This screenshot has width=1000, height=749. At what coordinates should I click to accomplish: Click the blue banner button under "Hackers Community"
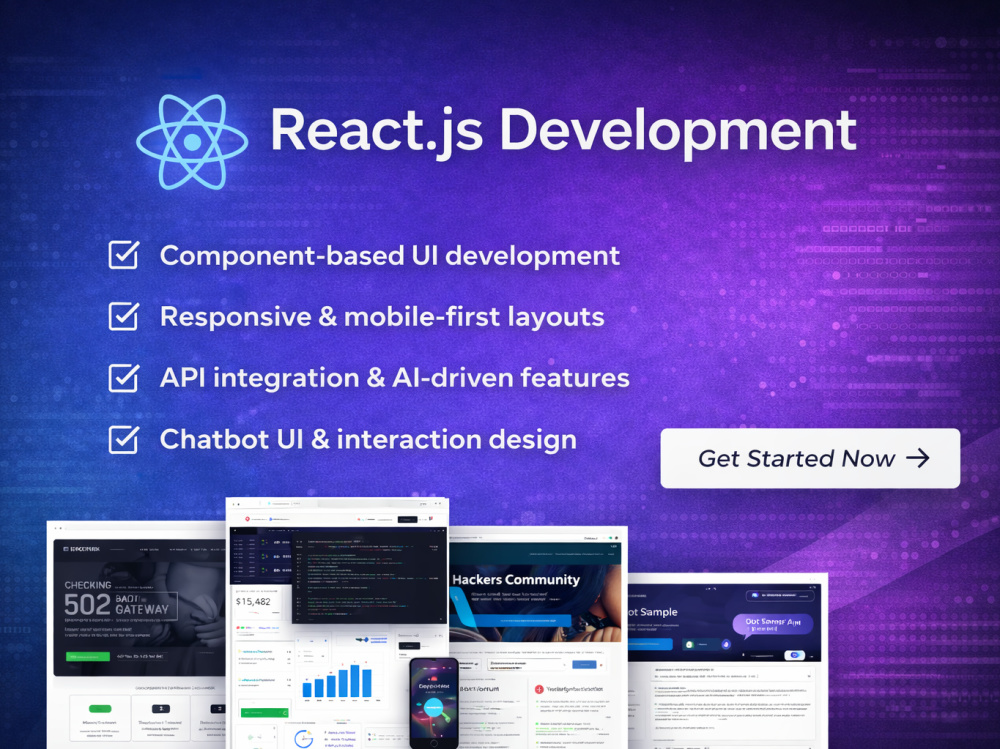coord(520,619)
